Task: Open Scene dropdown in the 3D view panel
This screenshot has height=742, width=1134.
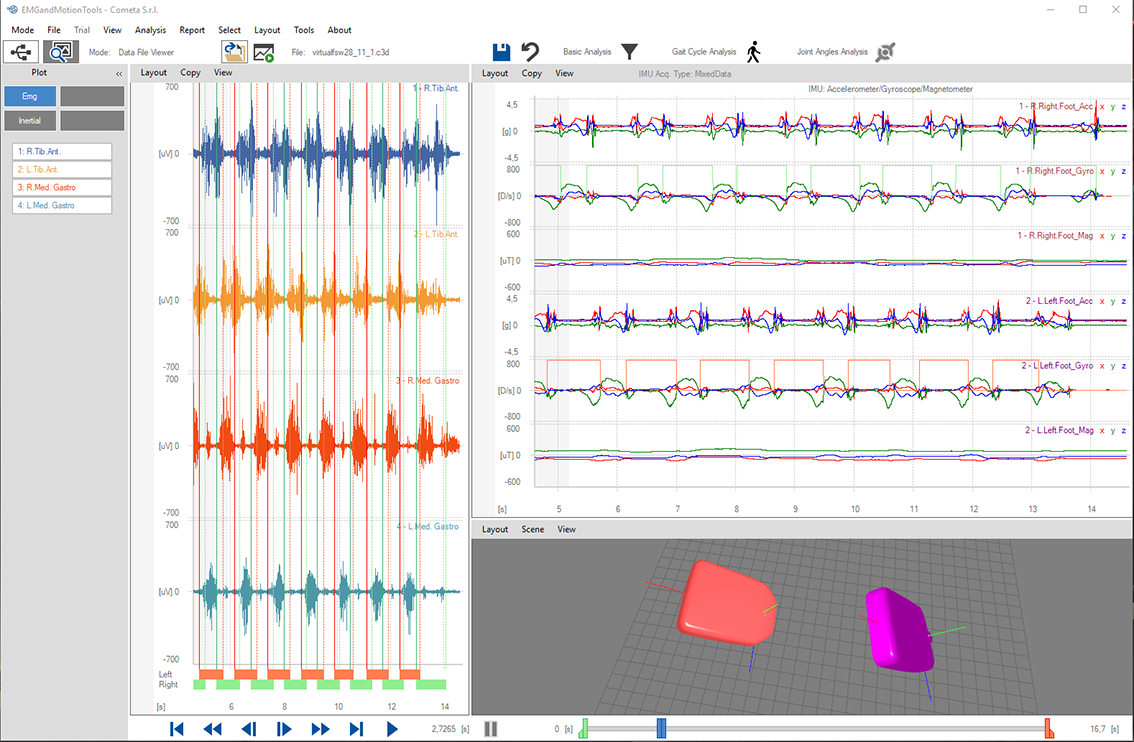Action: (532, 529)
